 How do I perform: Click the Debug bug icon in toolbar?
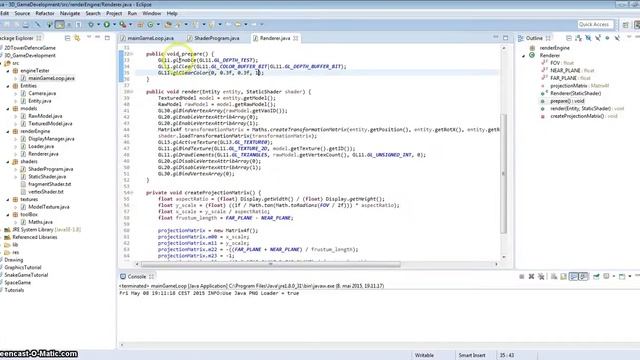click(x=91, y=24)
